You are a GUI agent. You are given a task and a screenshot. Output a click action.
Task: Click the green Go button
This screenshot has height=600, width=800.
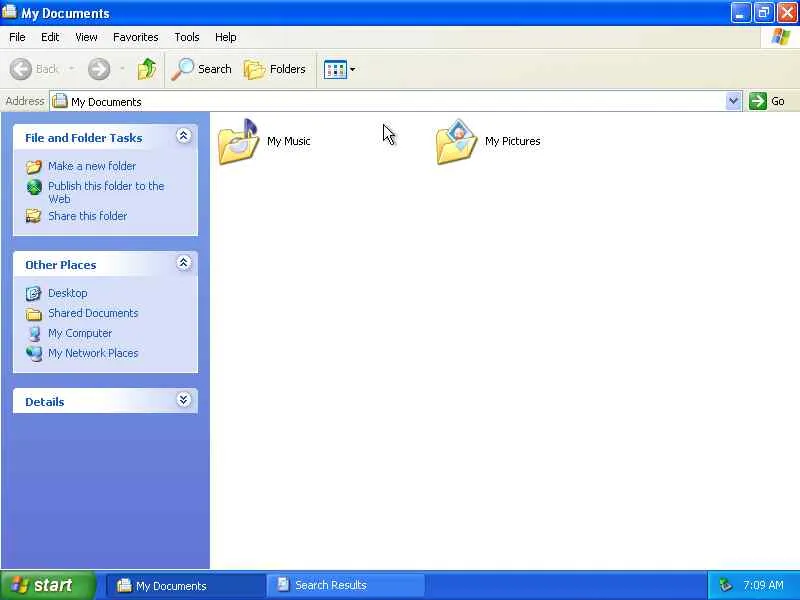(x=767, y=101)
